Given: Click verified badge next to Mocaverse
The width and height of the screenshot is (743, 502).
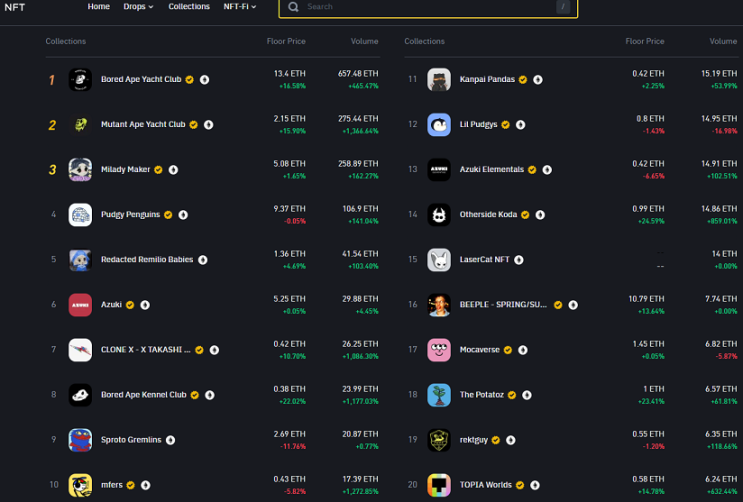Looking at the screenshot, I should 508,350.
